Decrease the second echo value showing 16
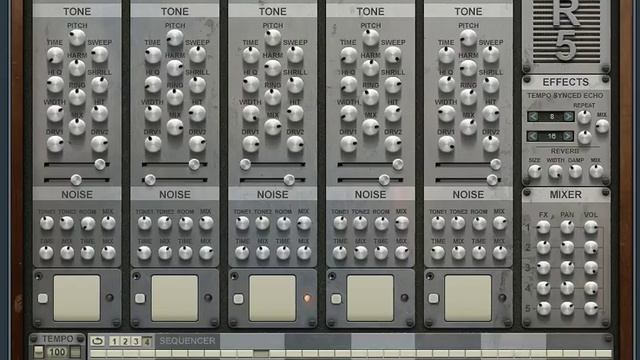Screen dimensions: 640x360 [x=533, y=136]
